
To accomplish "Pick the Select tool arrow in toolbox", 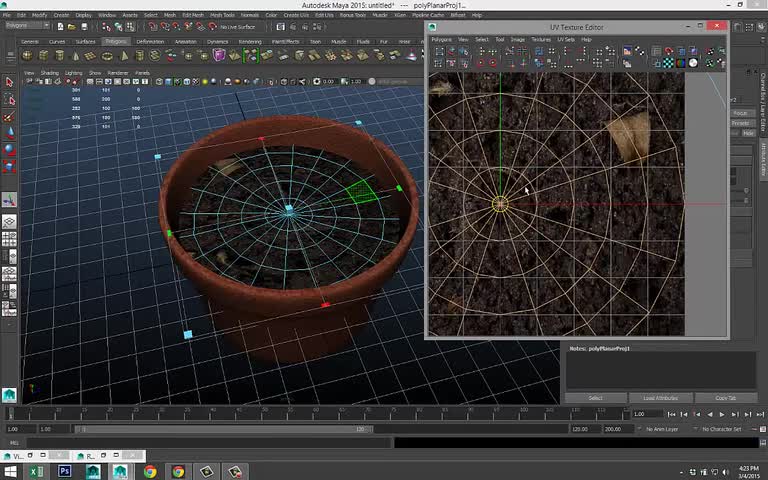I will click(x=9, y=83).
